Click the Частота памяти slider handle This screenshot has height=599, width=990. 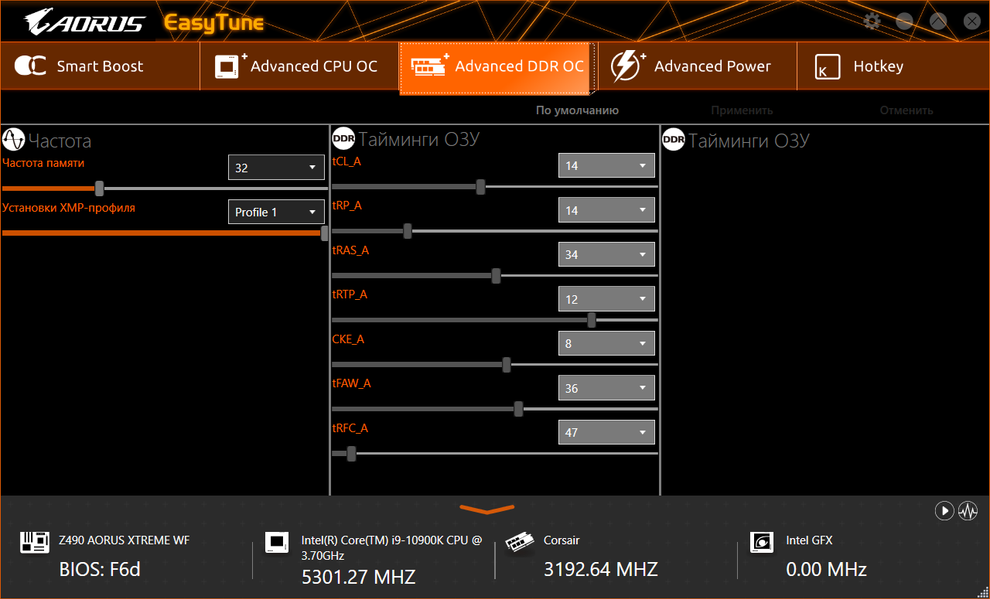99,188
